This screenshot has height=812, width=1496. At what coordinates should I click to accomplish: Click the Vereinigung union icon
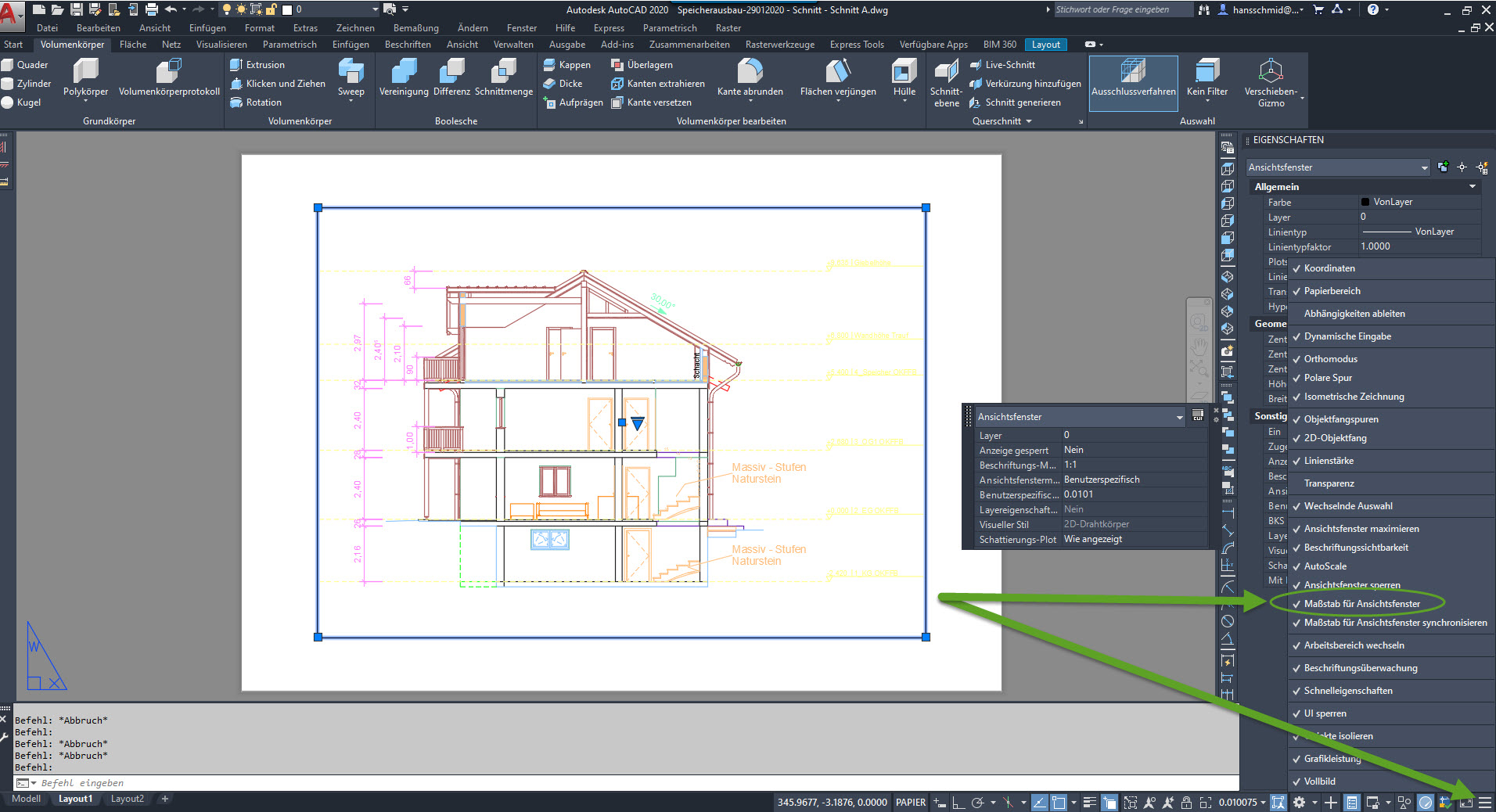point(404,71)
